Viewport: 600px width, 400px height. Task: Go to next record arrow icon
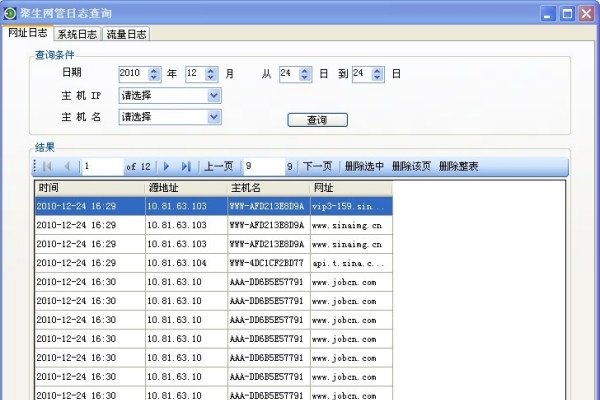pos(166,166)
